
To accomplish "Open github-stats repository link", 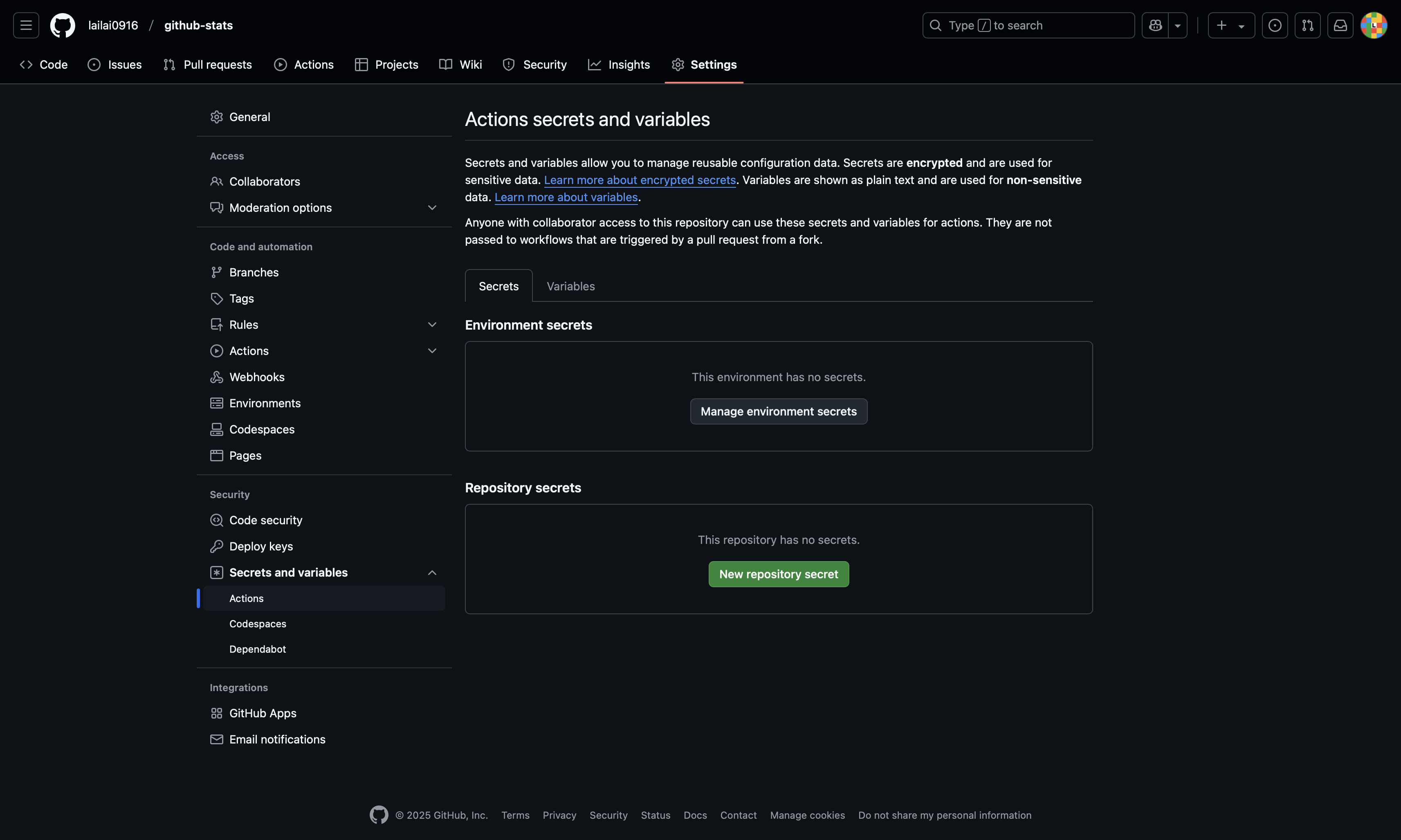I will [199, 25].
